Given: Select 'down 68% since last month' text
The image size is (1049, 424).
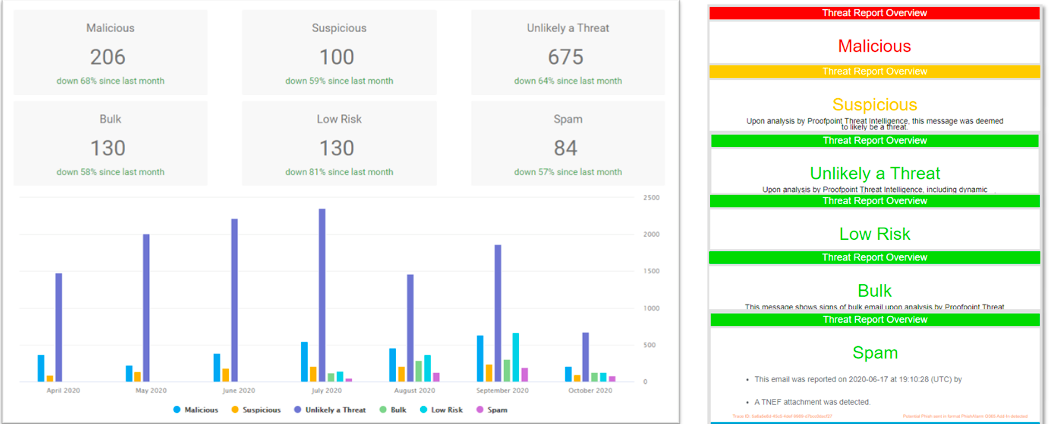Looking at the screenshot, I should pos(110,81).
